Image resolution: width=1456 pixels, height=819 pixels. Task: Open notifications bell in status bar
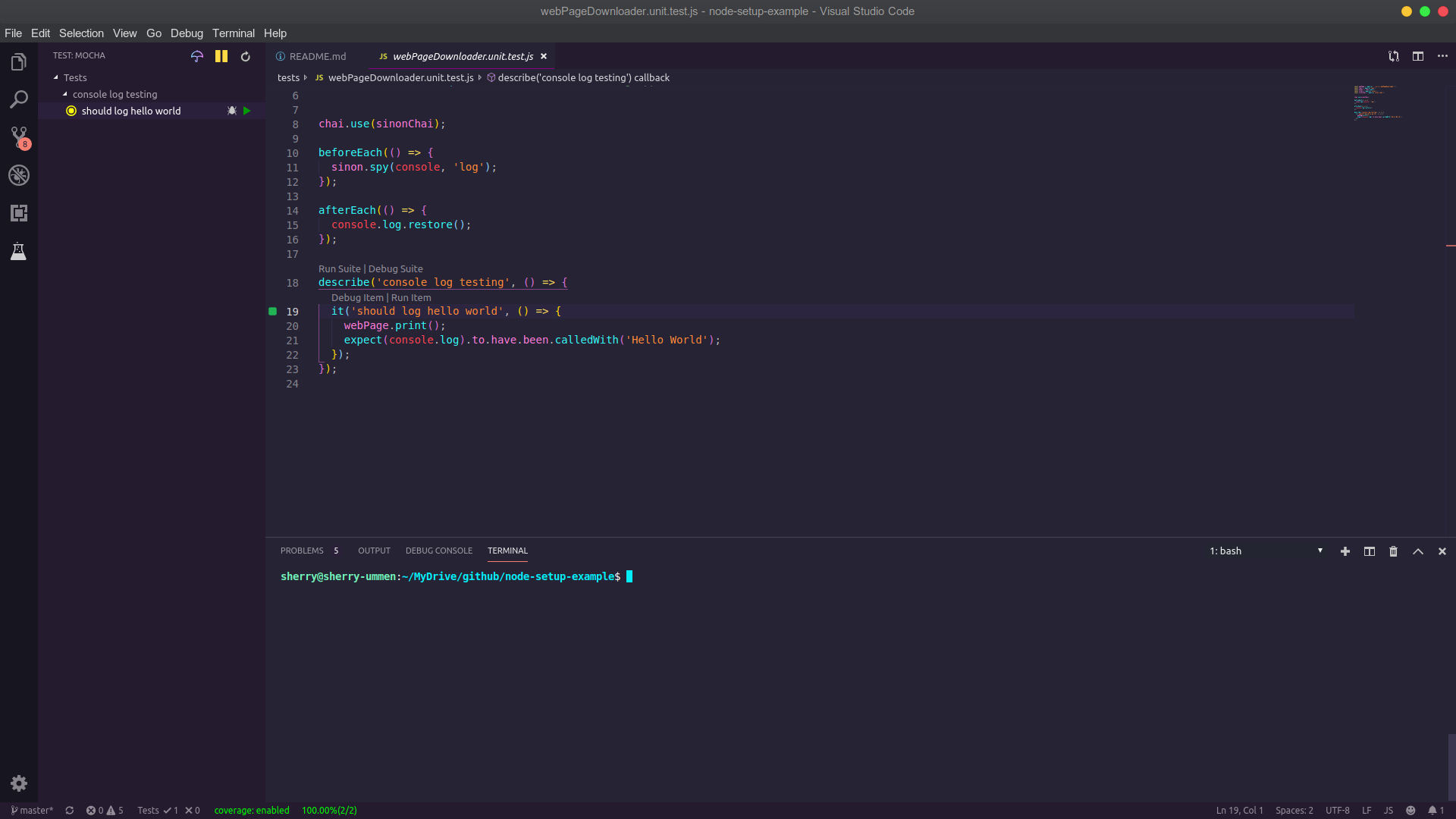click(x=1436, y=811)
